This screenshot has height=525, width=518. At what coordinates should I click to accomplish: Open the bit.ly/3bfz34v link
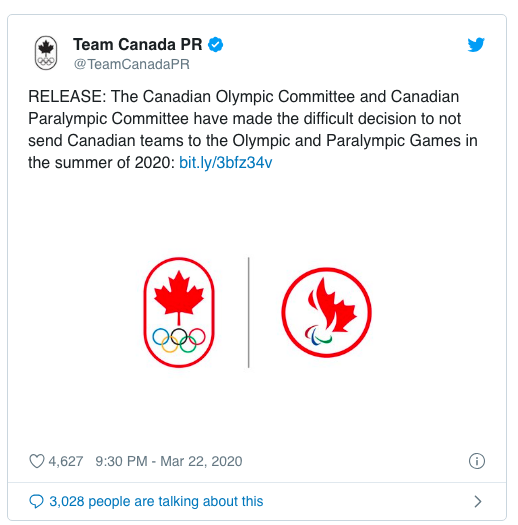(x=225, y=163)
